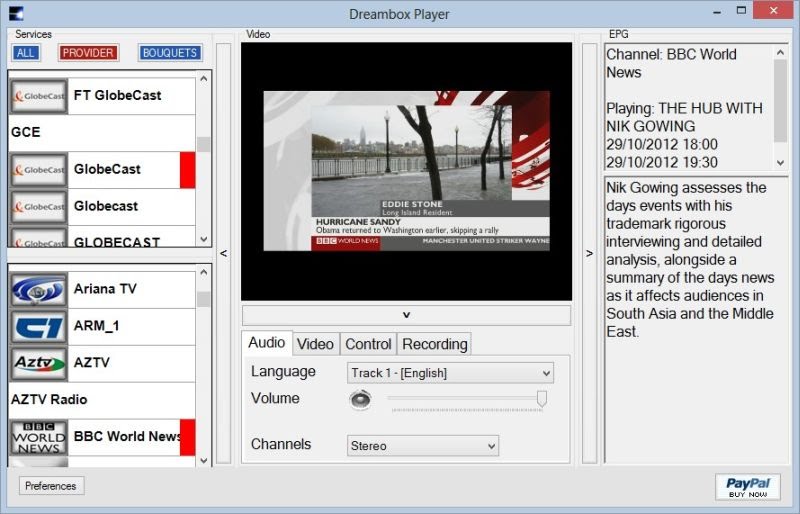Select the GlobeCast provider with red marker
Viewport: 800px width, 514px height.
coord(102,170)
